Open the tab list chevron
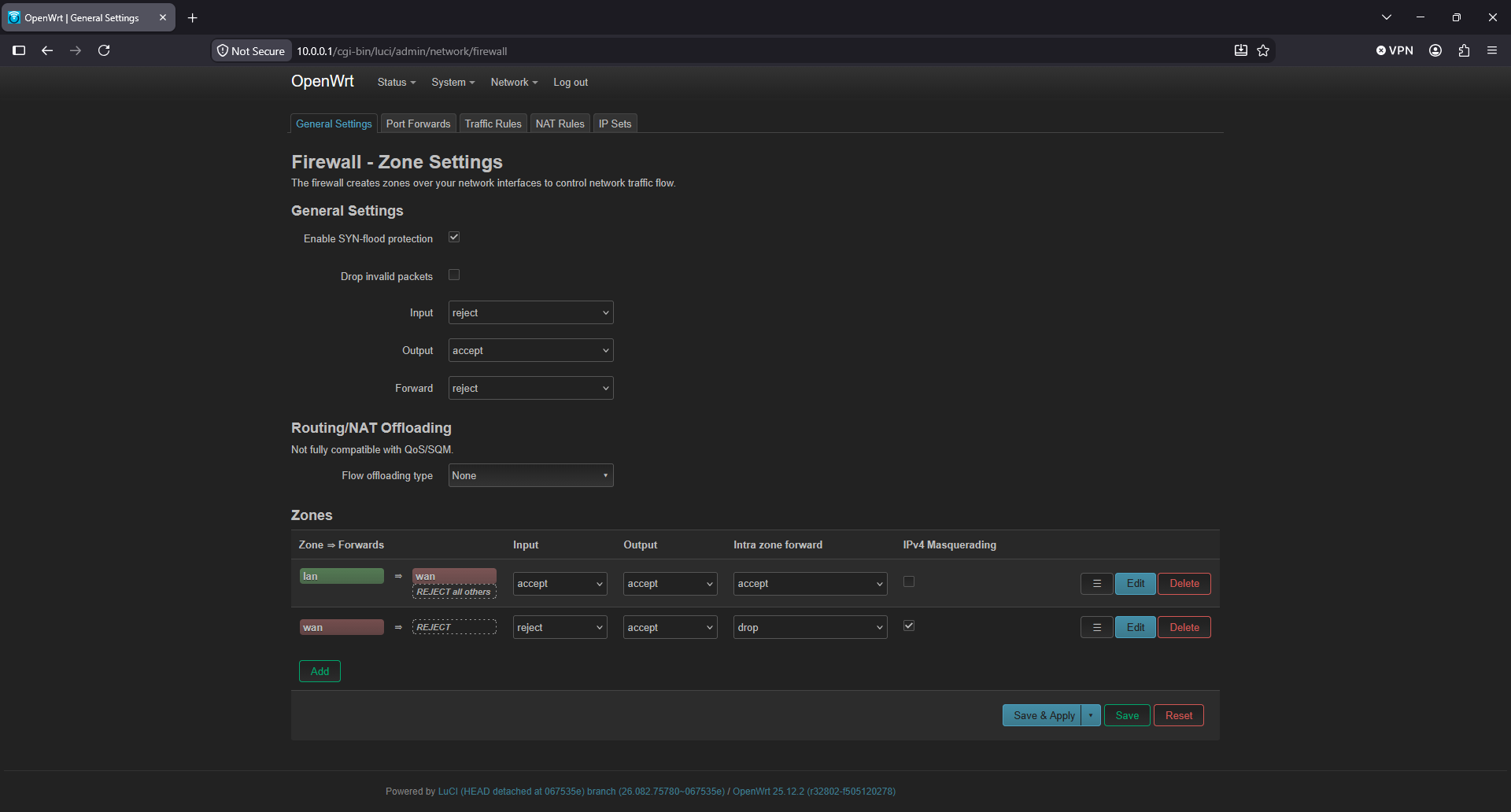The height and width of the screenshot is (812, 1511). [1387, 17]
